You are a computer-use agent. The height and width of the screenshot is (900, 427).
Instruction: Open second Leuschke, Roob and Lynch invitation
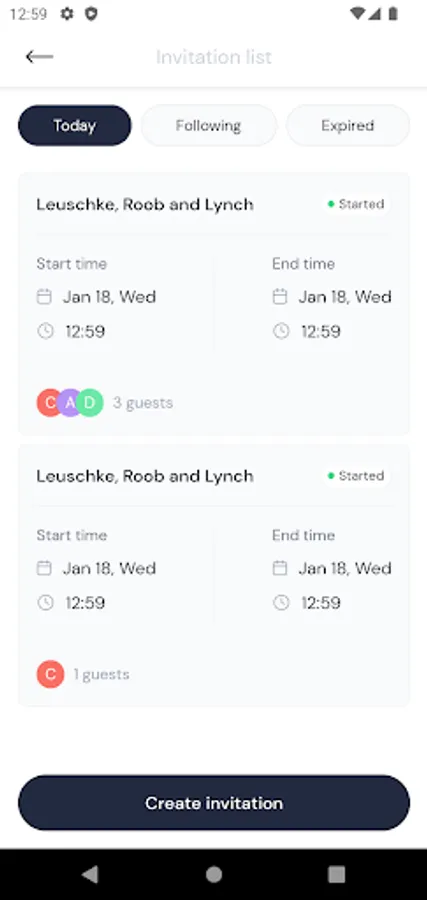[214, 575]
